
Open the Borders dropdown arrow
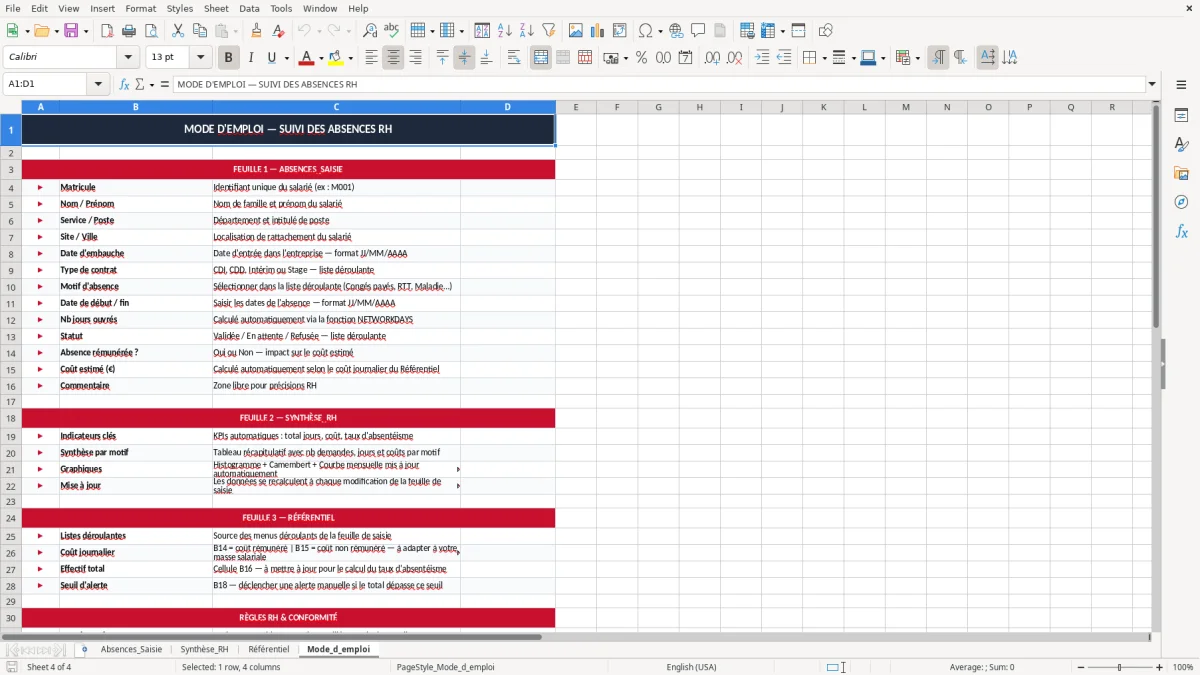tap(825, 58)
